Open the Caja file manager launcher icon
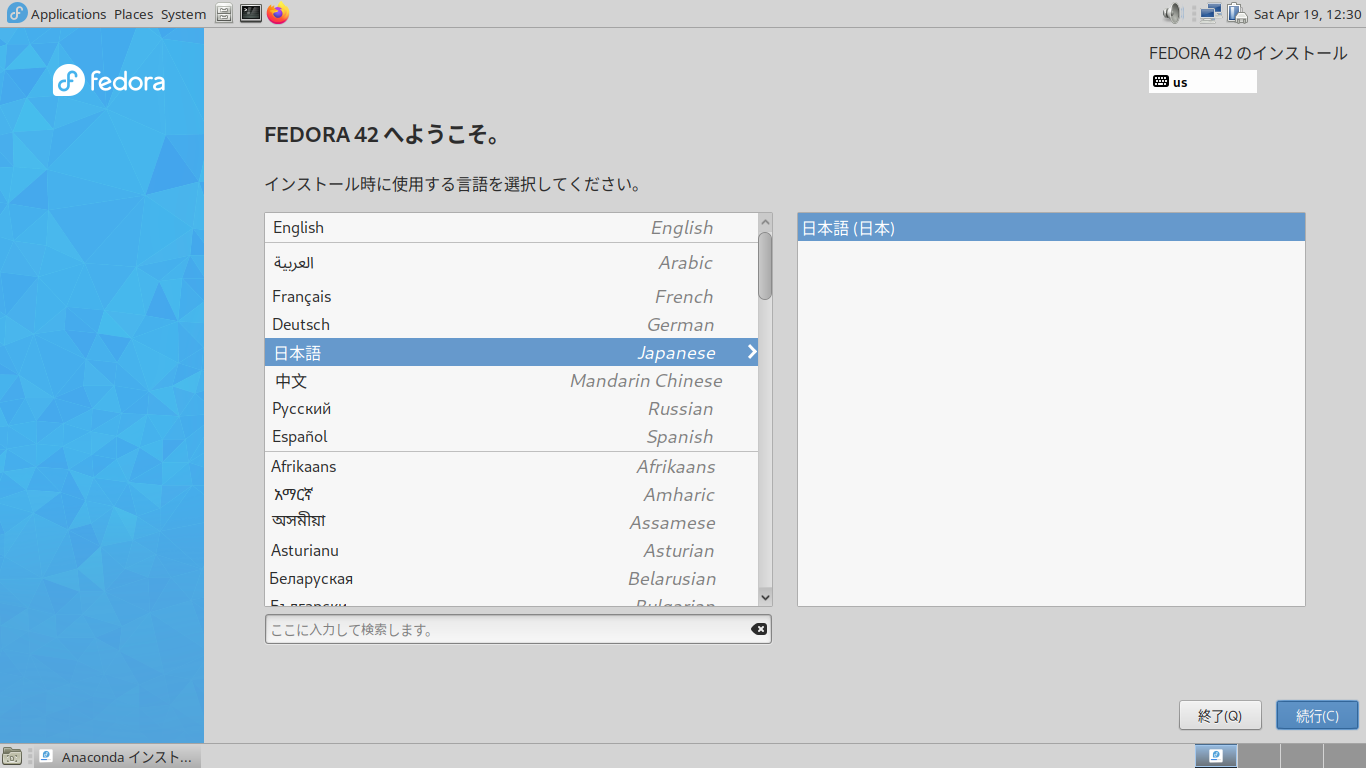 224,14
